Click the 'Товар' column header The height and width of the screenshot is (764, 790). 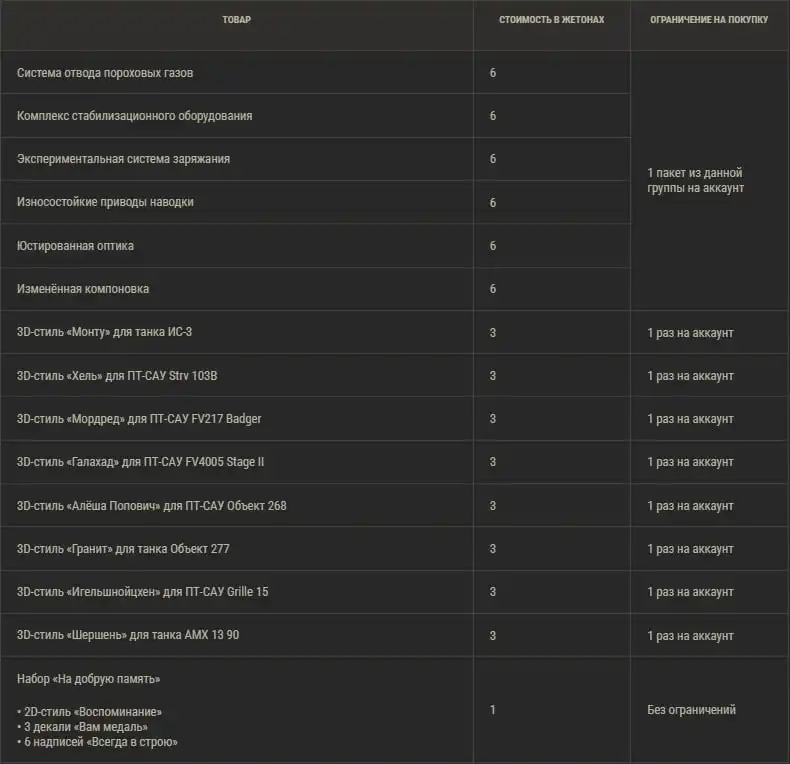point(236,20)
